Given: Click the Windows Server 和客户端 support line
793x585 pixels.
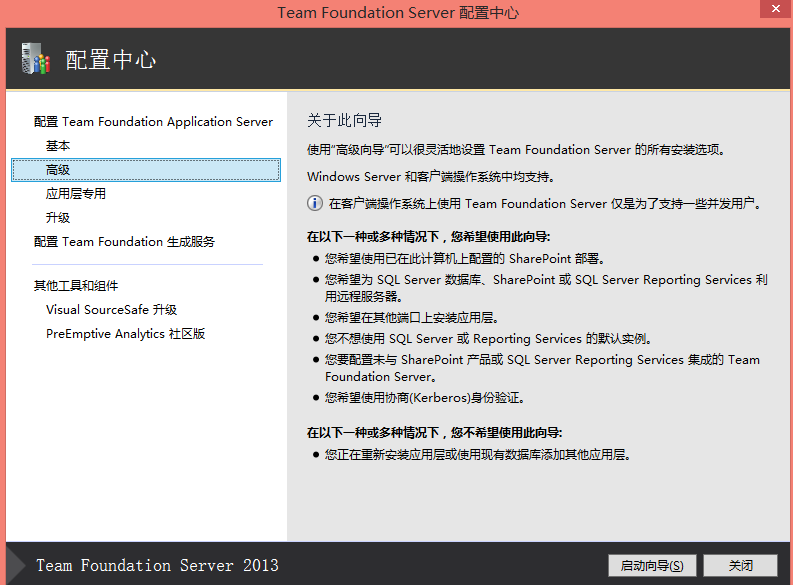Looking at the screenshot, I should coord(431,176).
